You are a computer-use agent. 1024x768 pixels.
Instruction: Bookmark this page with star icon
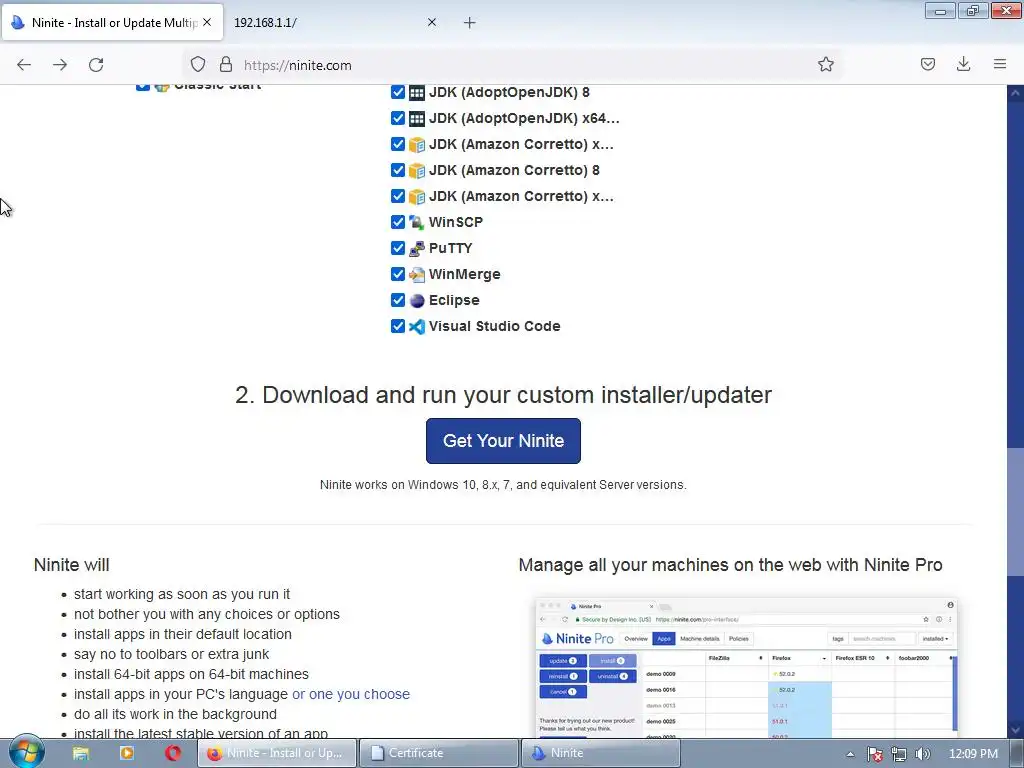[x=825, y=64]
